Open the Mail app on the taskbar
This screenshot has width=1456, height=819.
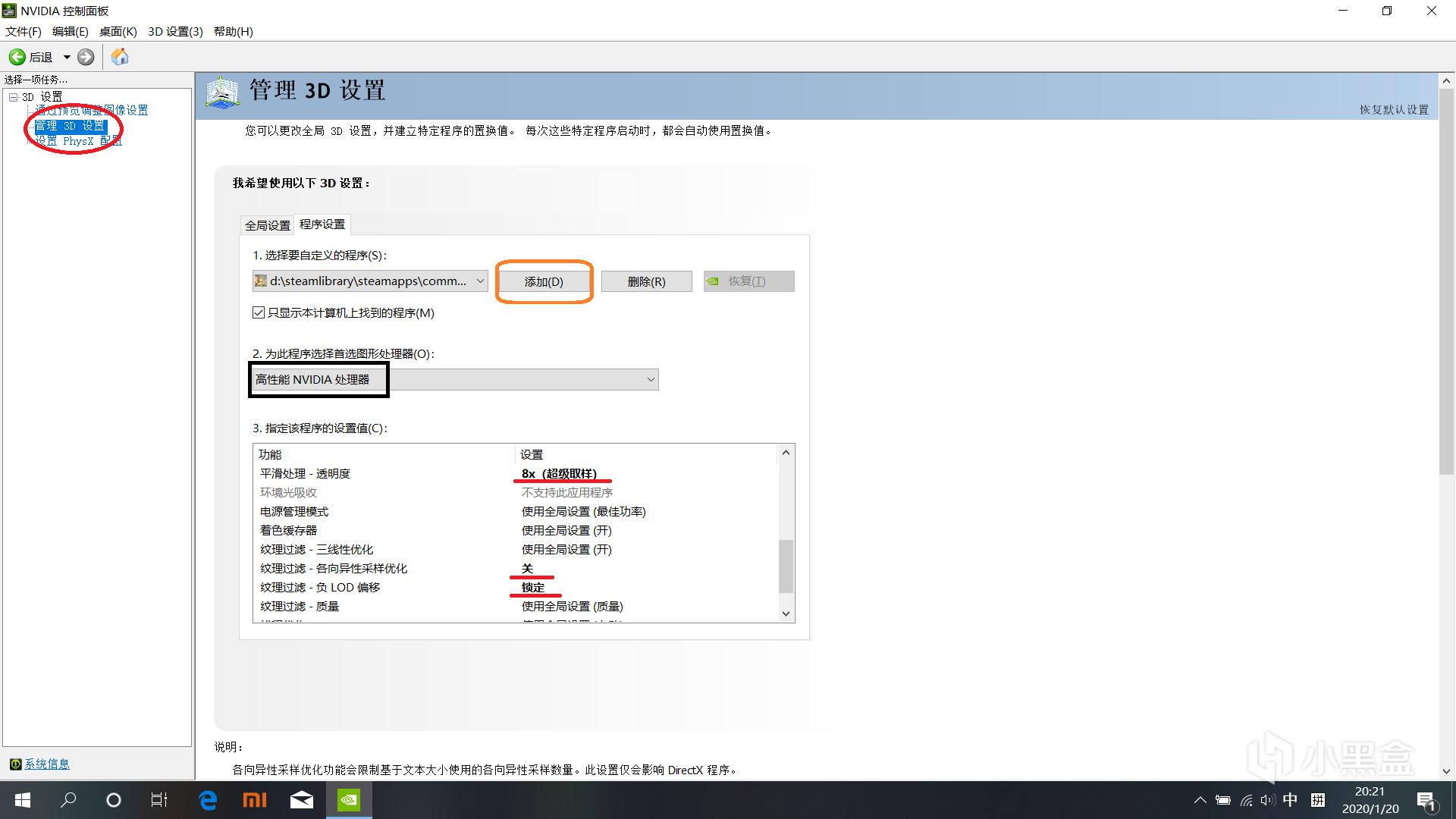302,800
